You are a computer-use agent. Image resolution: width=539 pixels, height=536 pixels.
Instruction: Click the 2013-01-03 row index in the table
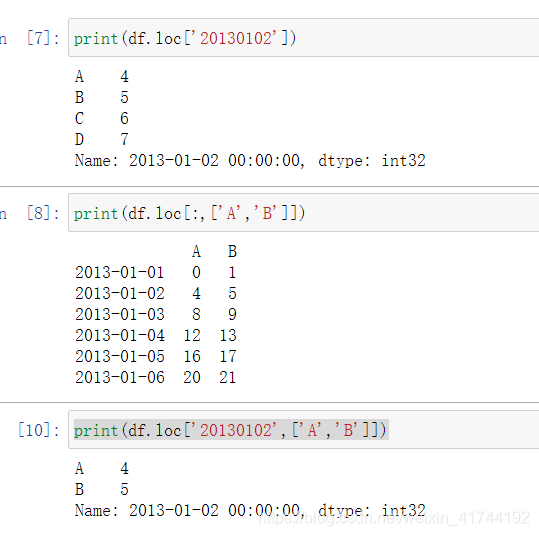(x=120, y=315)
